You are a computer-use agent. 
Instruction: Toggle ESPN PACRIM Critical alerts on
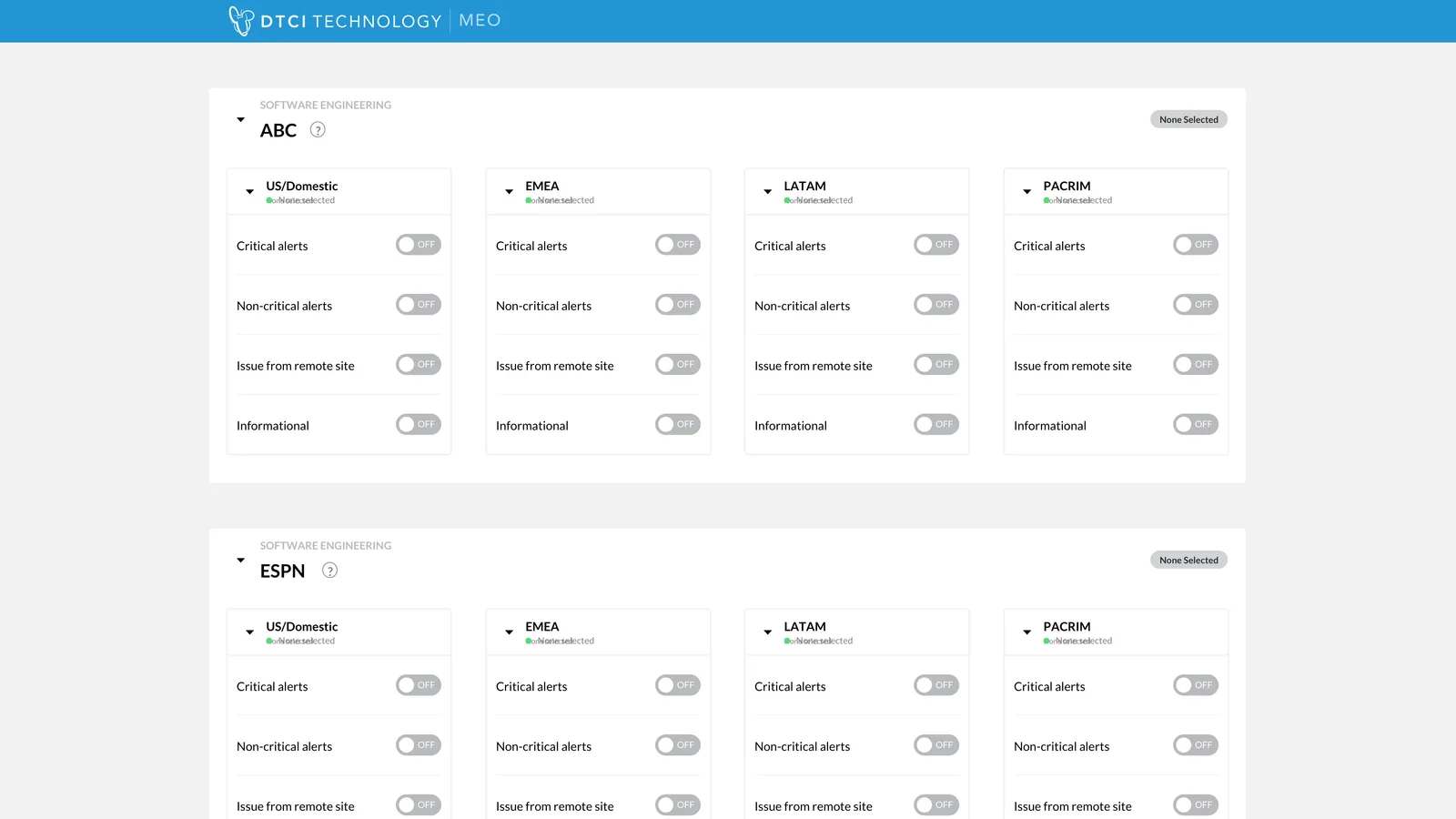tap(1196, 685)
